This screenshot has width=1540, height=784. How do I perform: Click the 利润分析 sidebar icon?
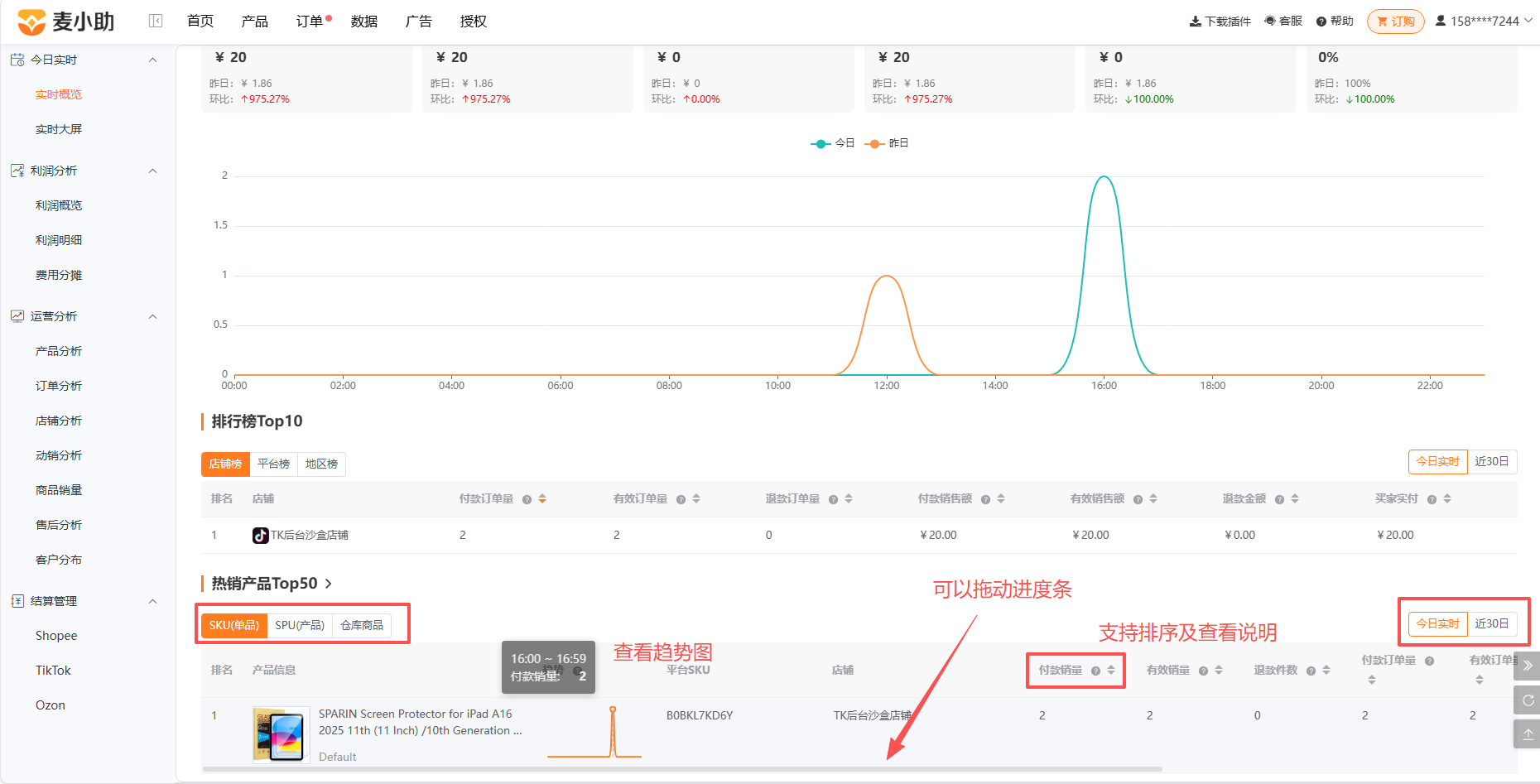(17, 171)
